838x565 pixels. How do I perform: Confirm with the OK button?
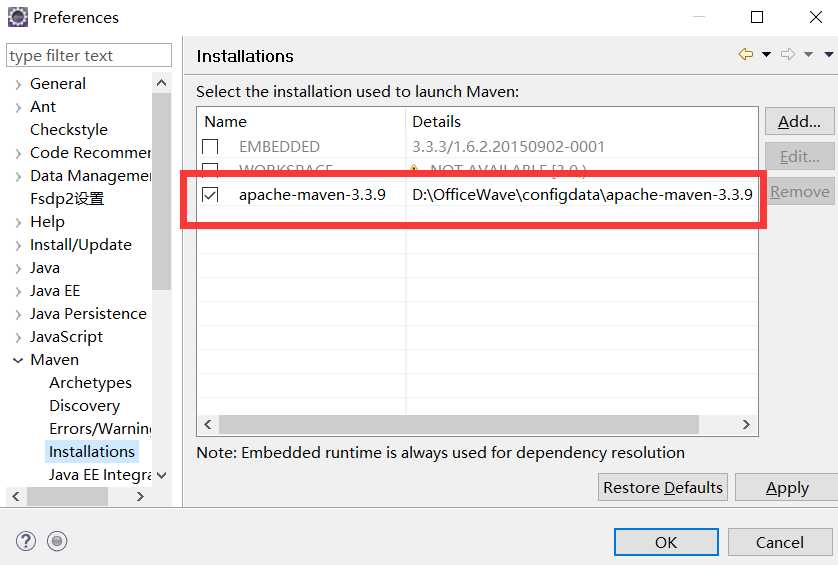point(666,543)
